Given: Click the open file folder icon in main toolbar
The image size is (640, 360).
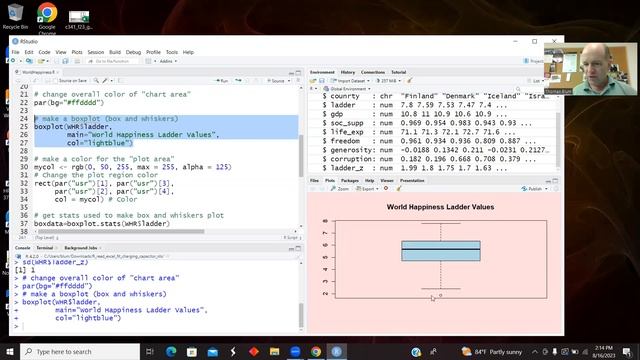Looking at the screenshot, I should [42, 61].
